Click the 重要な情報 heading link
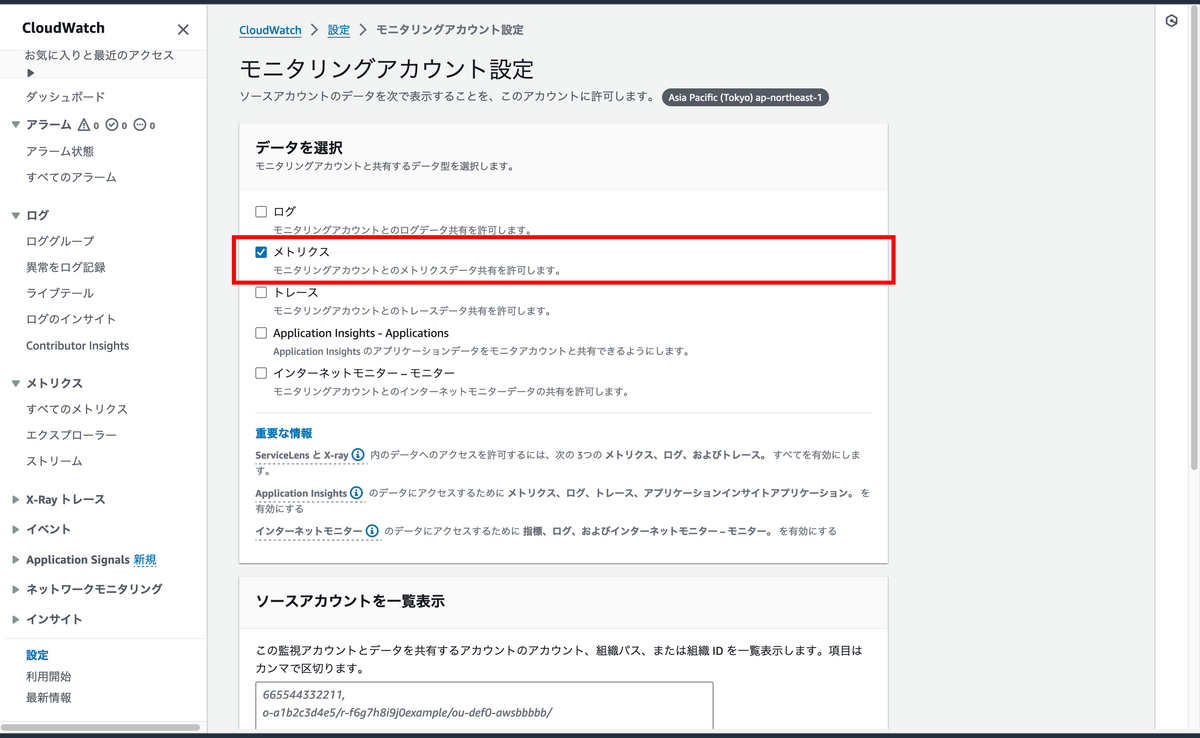Viewport: 1200px width, 738px height. coord(283,433)
